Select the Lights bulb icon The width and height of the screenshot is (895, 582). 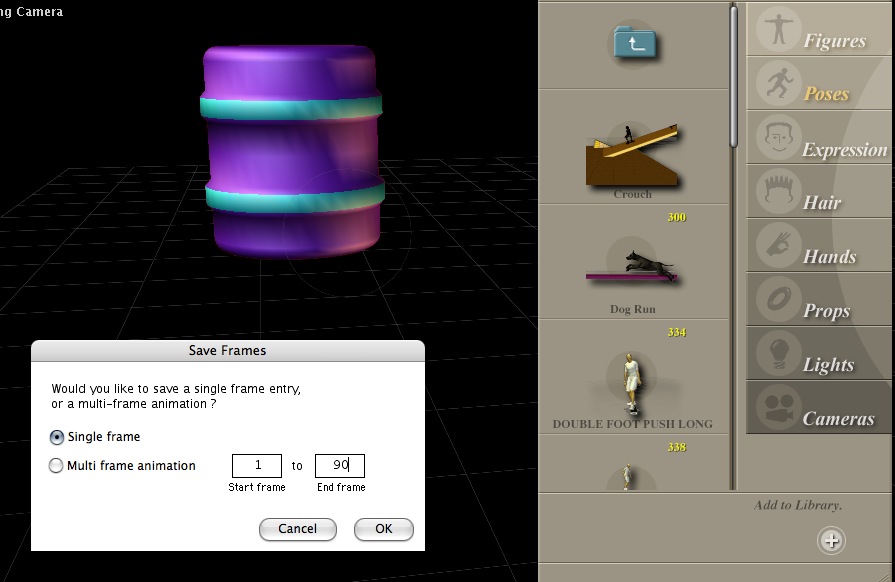(x=779, y=353)
